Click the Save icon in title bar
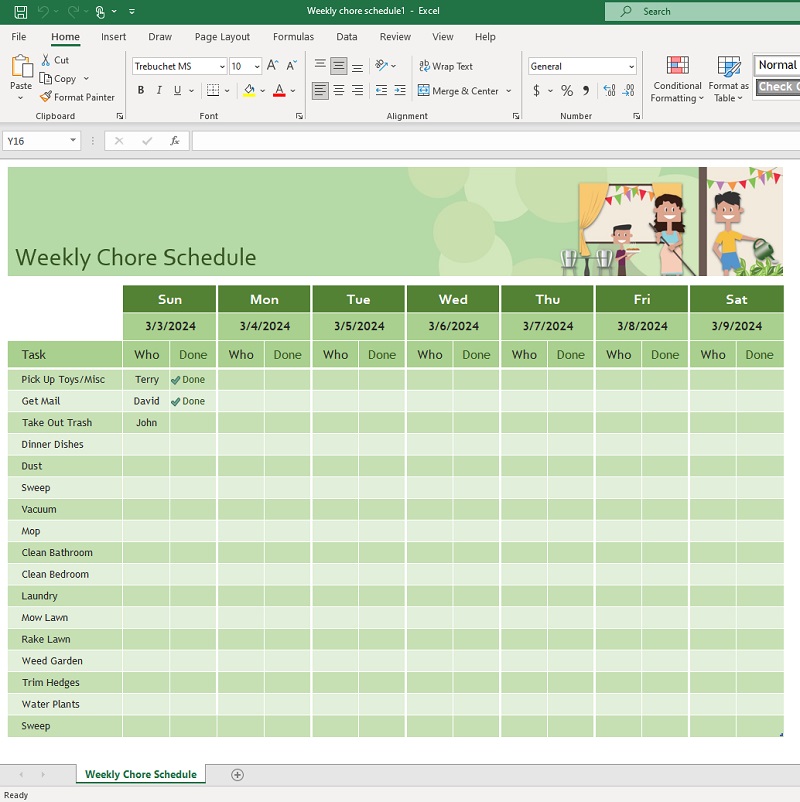This screenshot has width=800, height=802. click(x=20, y=11)
